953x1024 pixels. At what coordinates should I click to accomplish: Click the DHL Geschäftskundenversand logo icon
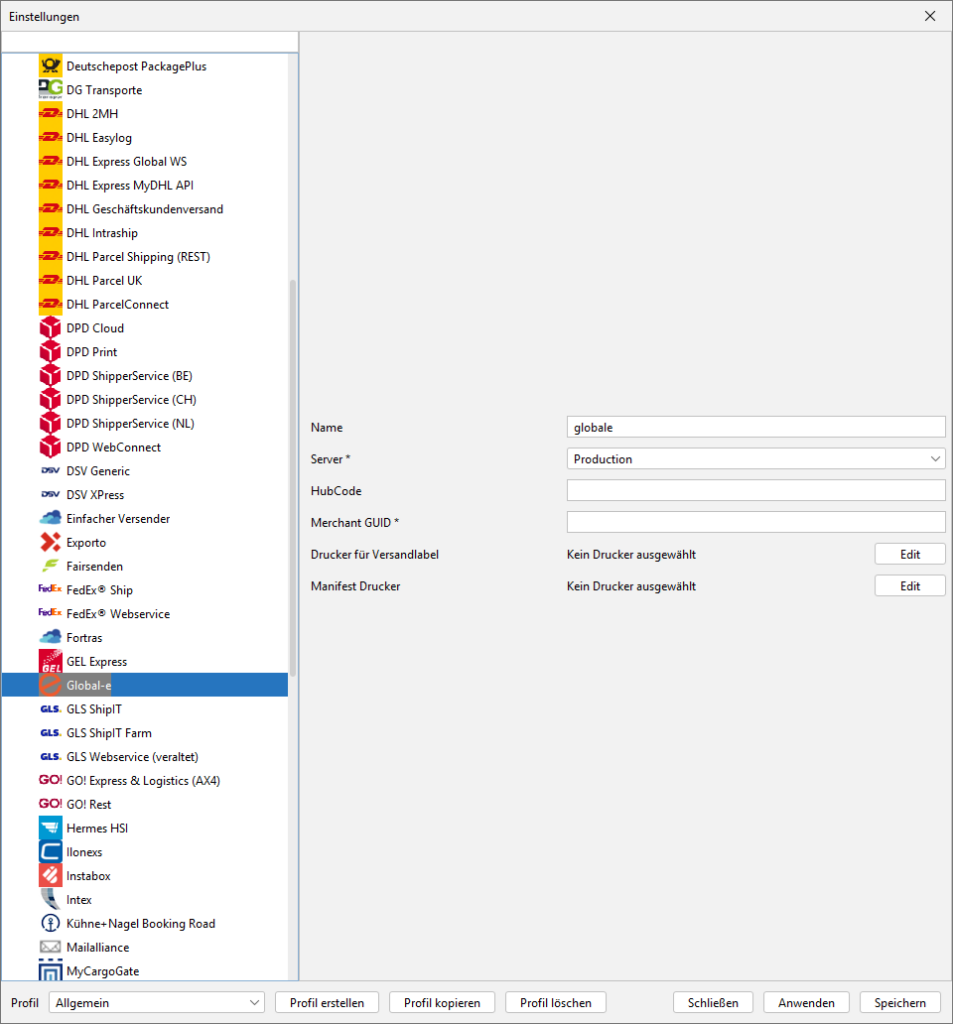coord(50,209)
